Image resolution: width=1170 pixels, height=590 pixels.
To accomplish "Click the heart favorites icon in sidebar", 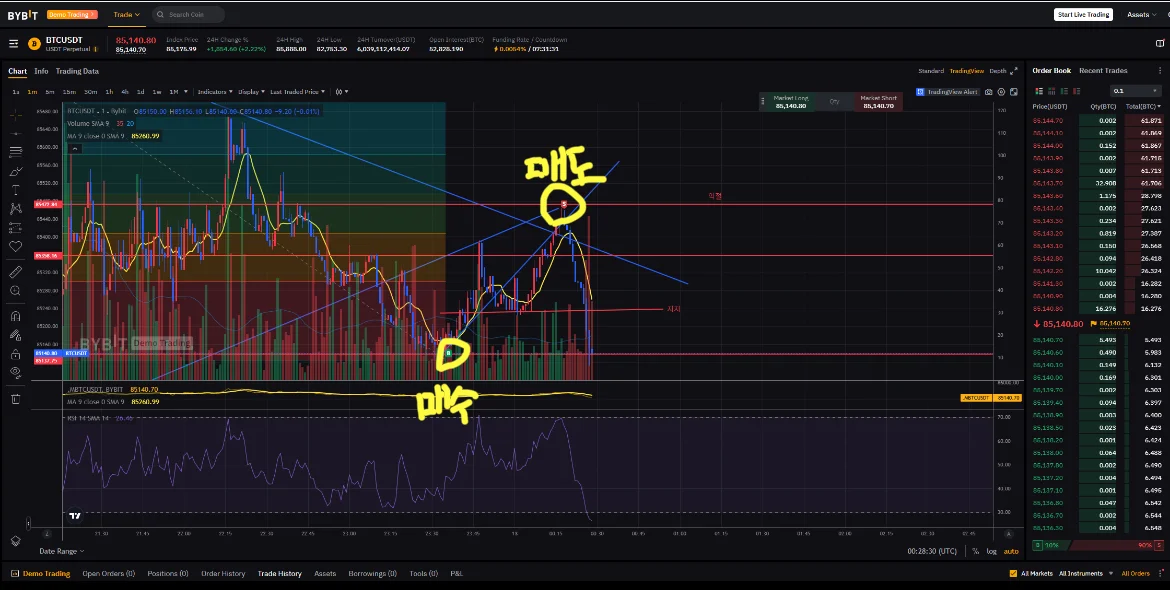I will 16,246.
